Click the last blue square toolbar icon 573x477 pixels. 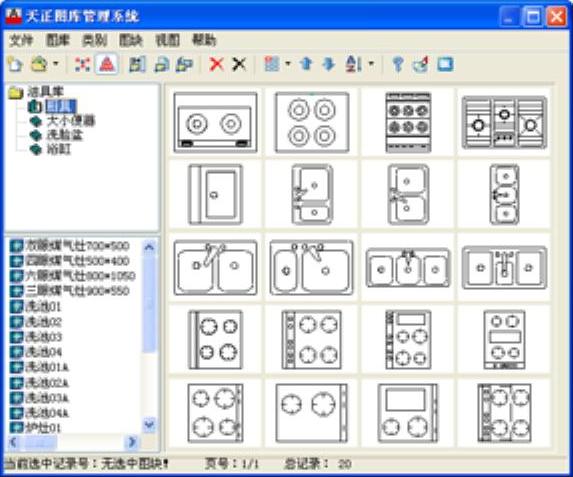[x=445, y=65]
